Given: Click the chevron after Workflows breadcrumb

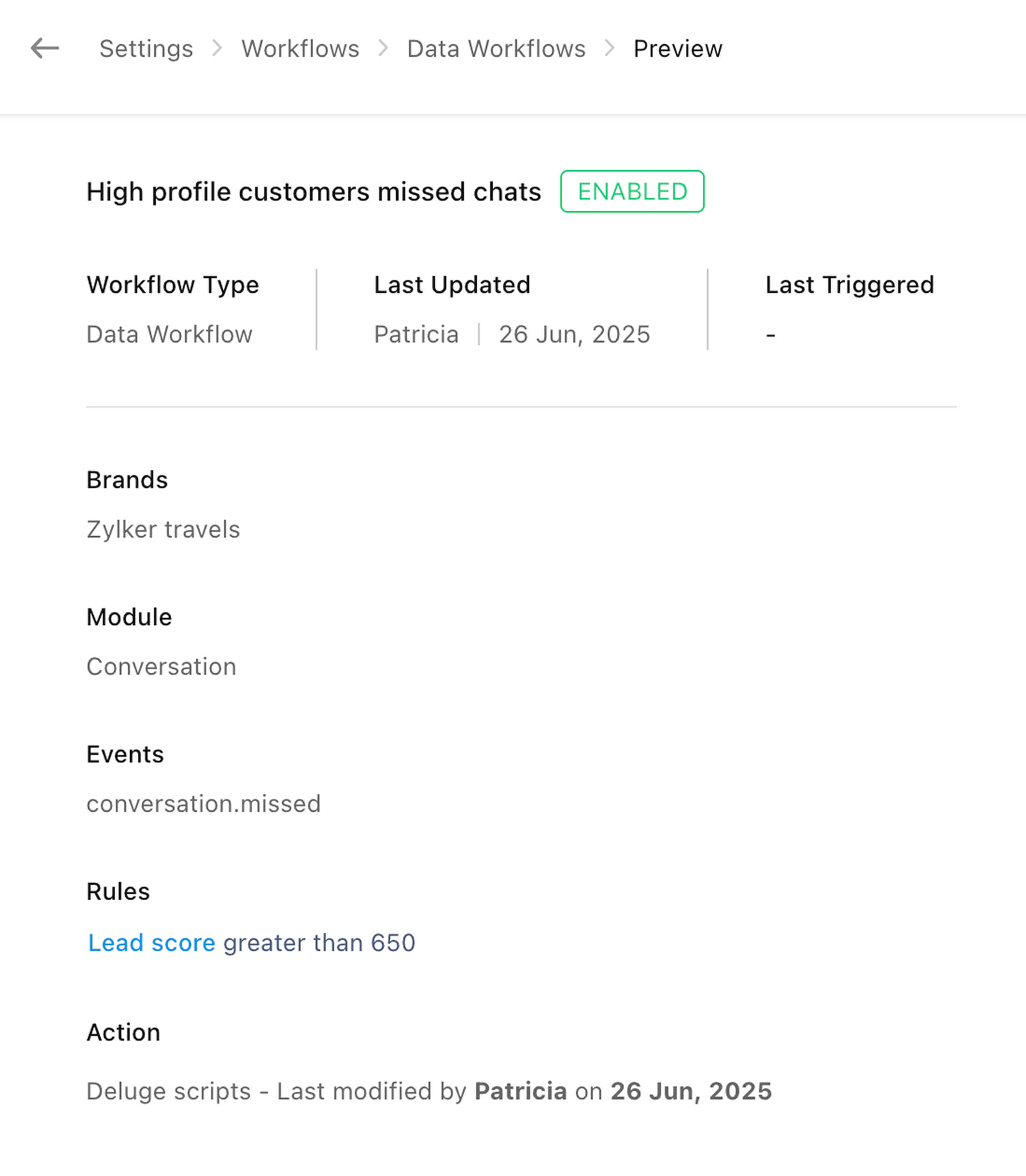Looking at the screenshot, I should coord(383,49).
